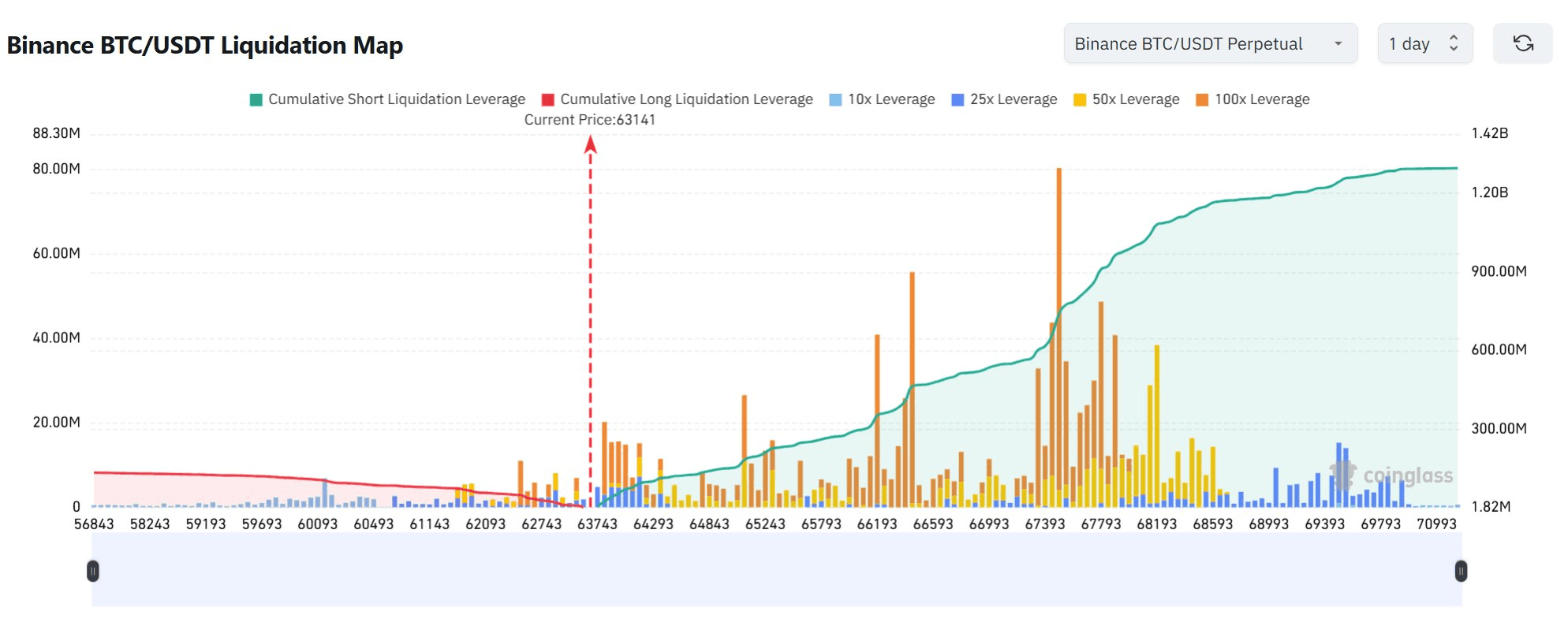Click the right range slider handle
1568x623 pixels.
click(1461, 571)
